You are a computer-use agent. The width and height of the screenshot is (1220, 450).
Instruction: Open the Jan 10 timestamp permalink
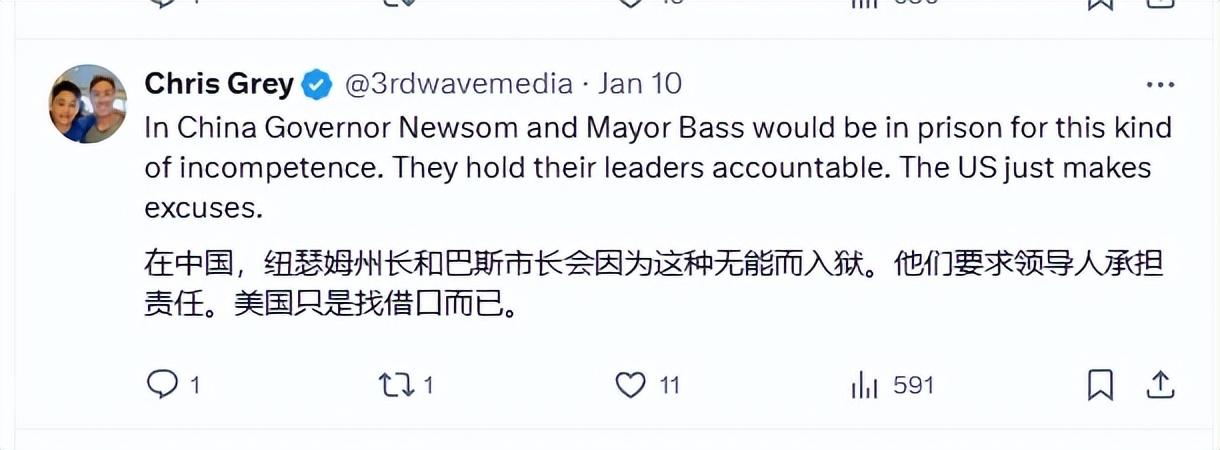point(640,84)
